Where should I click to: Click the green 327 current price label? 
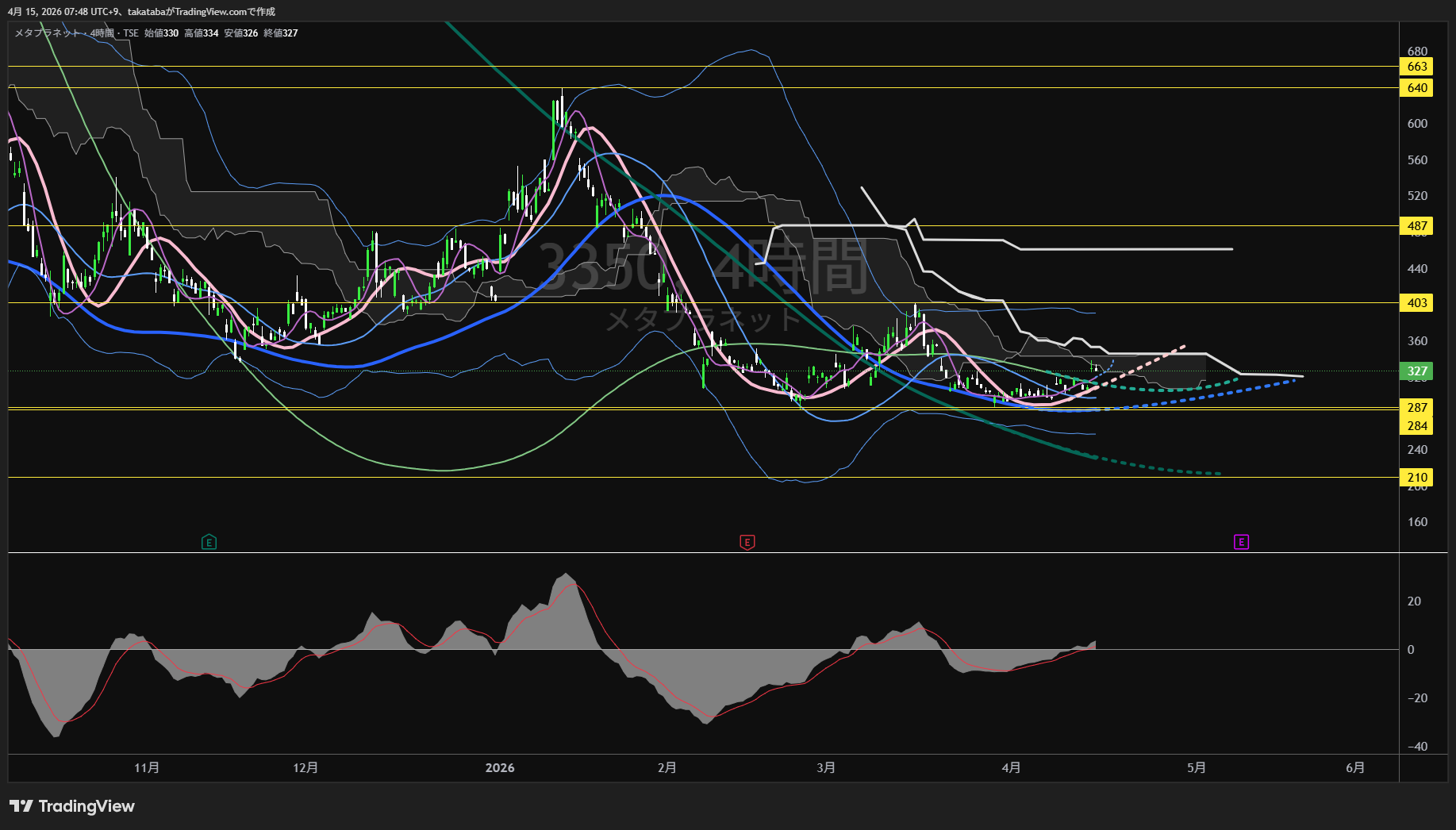1416,371
